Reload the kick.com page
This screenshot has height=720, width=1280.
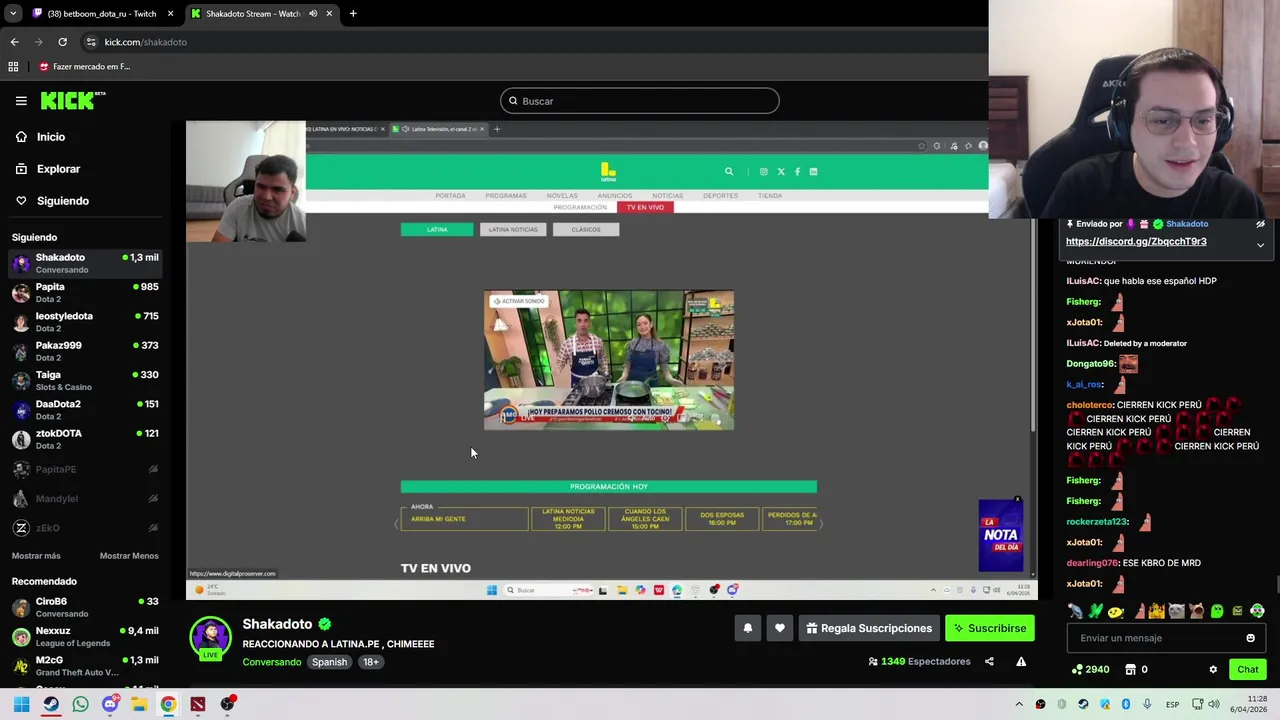click(x=62, y=42)
